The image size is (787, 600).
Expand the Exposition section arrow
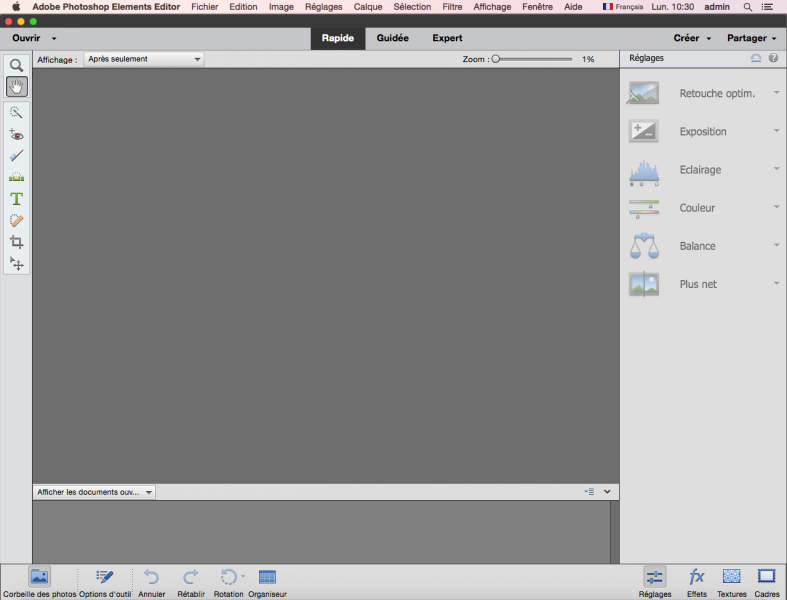point(776,131)
